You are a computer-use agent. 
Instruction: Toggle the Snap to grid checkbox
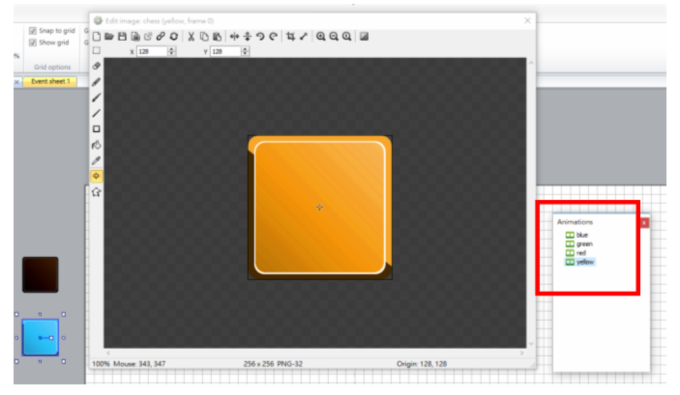(33, 31)
